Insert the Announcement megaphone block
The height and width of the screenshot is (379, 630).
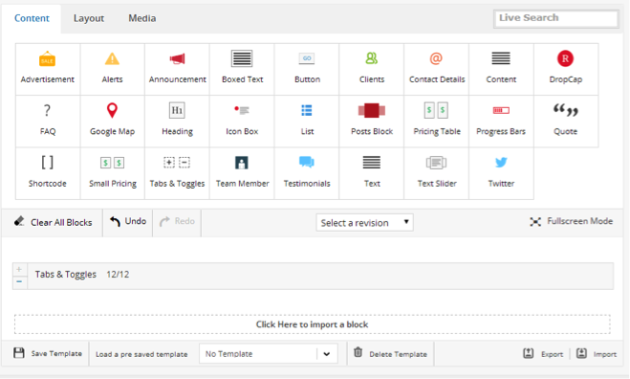click(177, 69)
